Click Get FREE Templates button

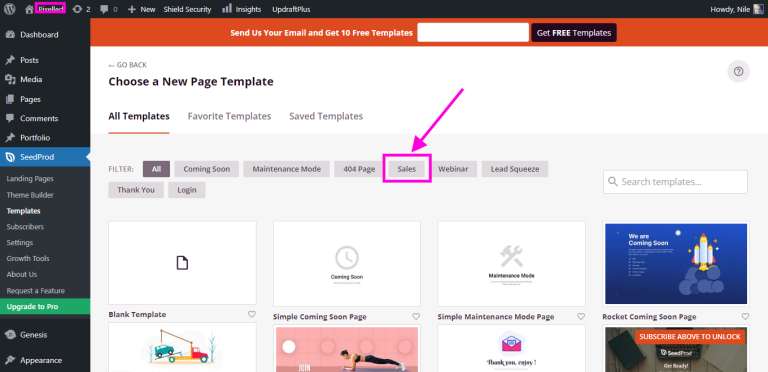[x=574, y=33]
